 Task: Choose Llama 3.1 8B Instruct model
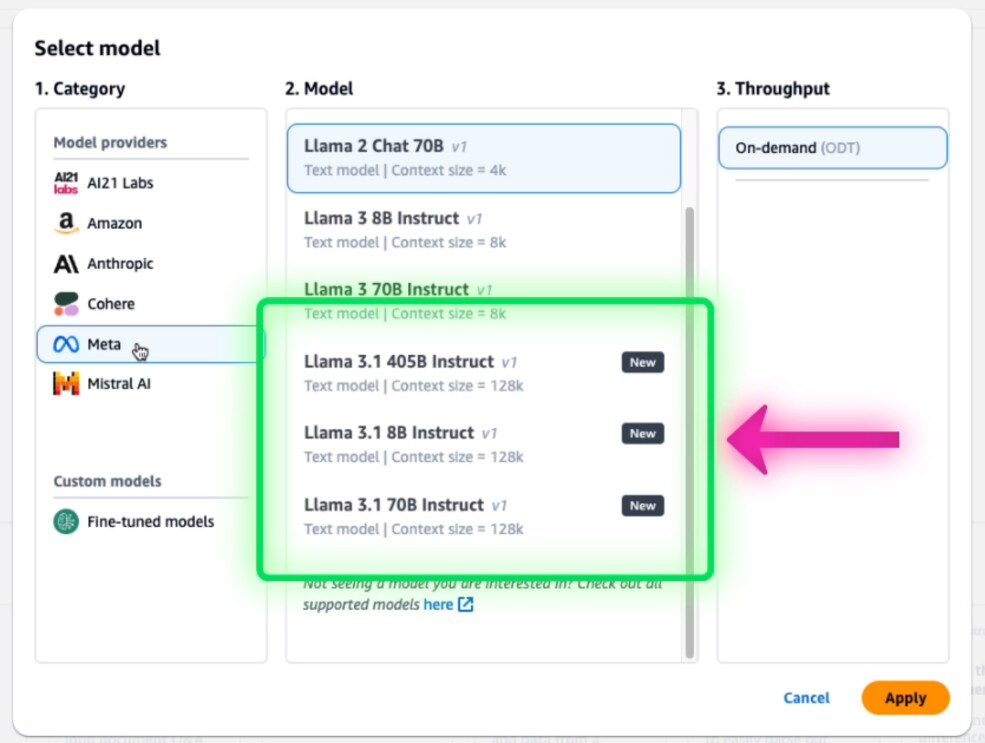pyautogui.click(x=483, y=444)
